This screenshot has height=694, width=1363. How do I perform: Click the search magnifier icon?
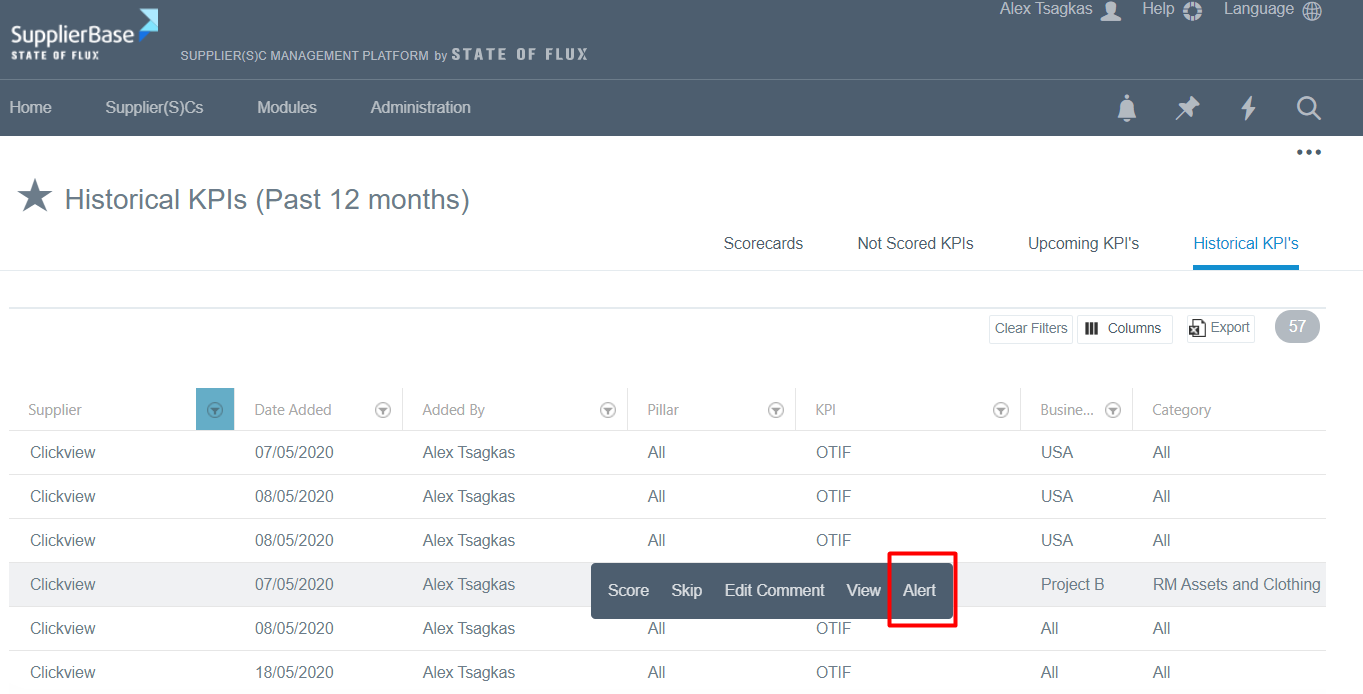[1309, 108]
